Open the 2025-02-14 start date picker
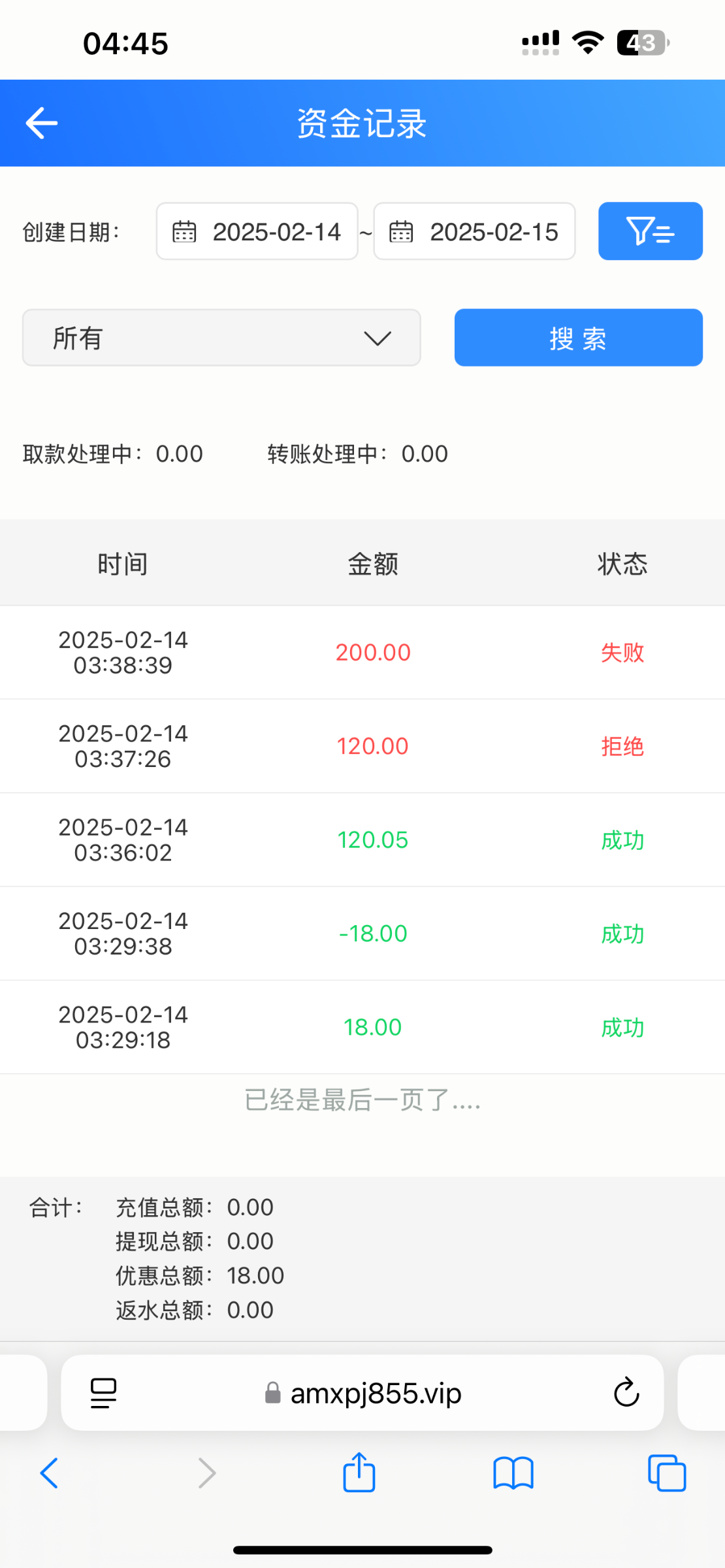 tap(276, 232)
